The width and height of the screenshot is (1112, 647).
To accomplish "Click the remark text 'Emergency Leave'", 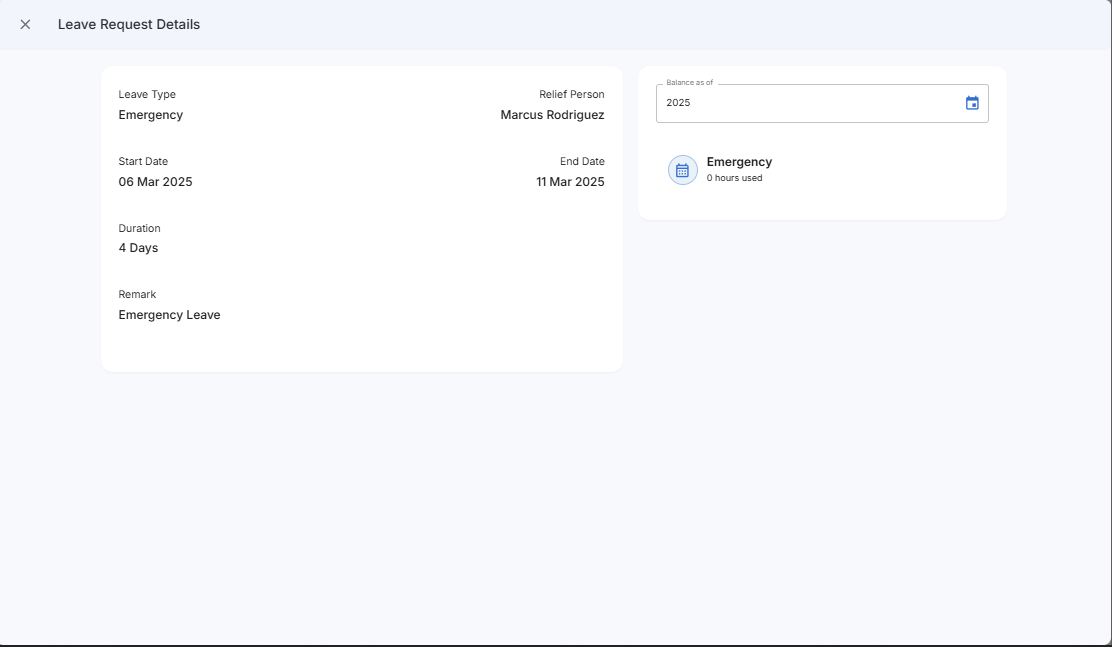I will [x=169, y=315].
